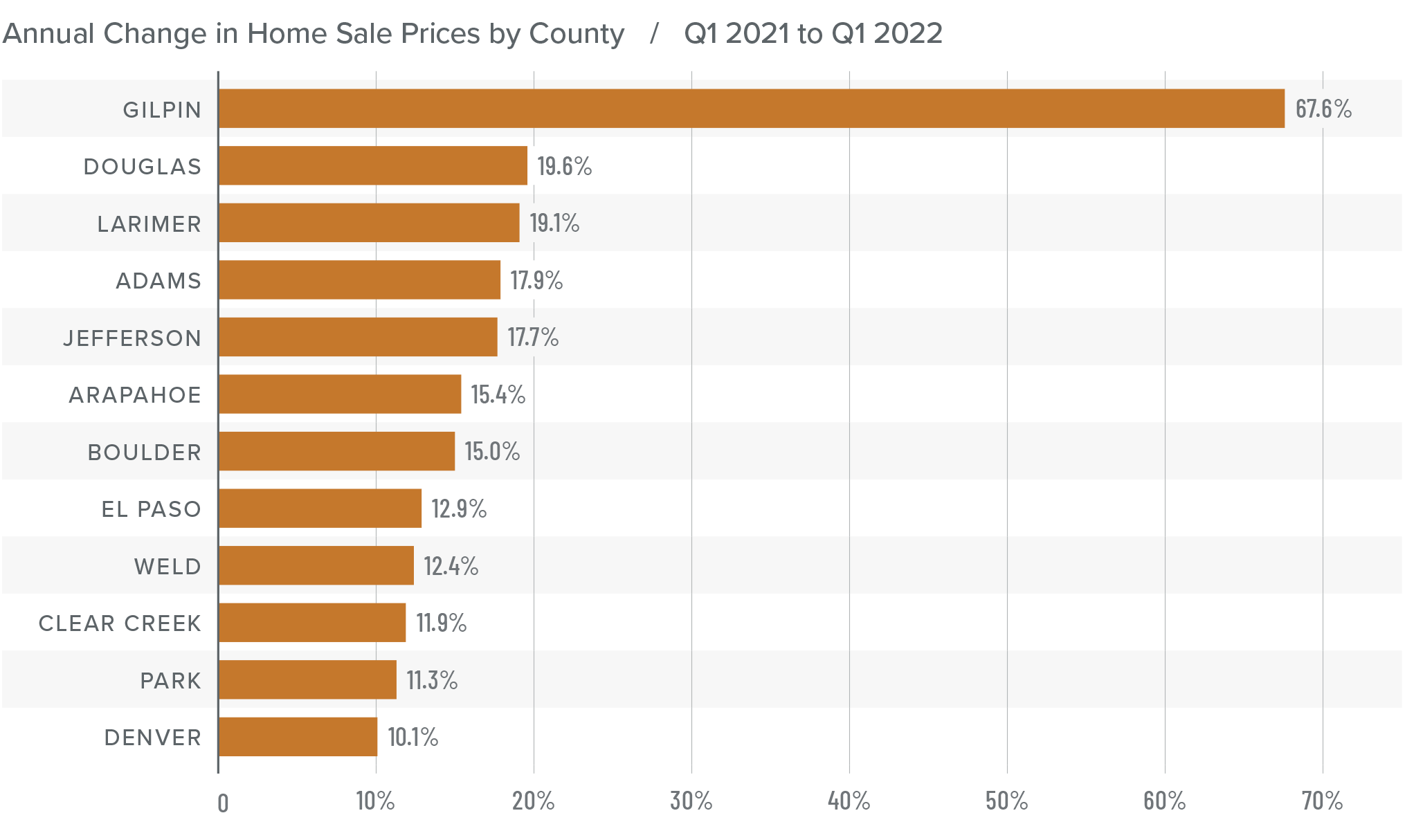The width and height of the screenshot is (1405, 840).
Task: Select the 50% x-axis tick label
Action: coord(1006,801)
